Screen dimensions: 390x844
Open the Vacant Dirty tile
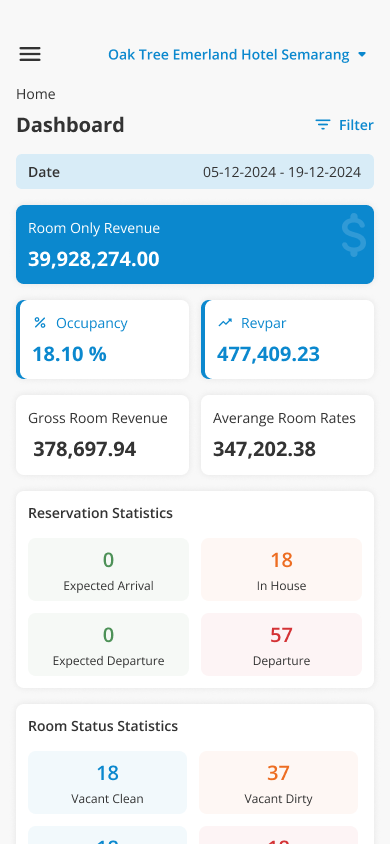point(279,783)
